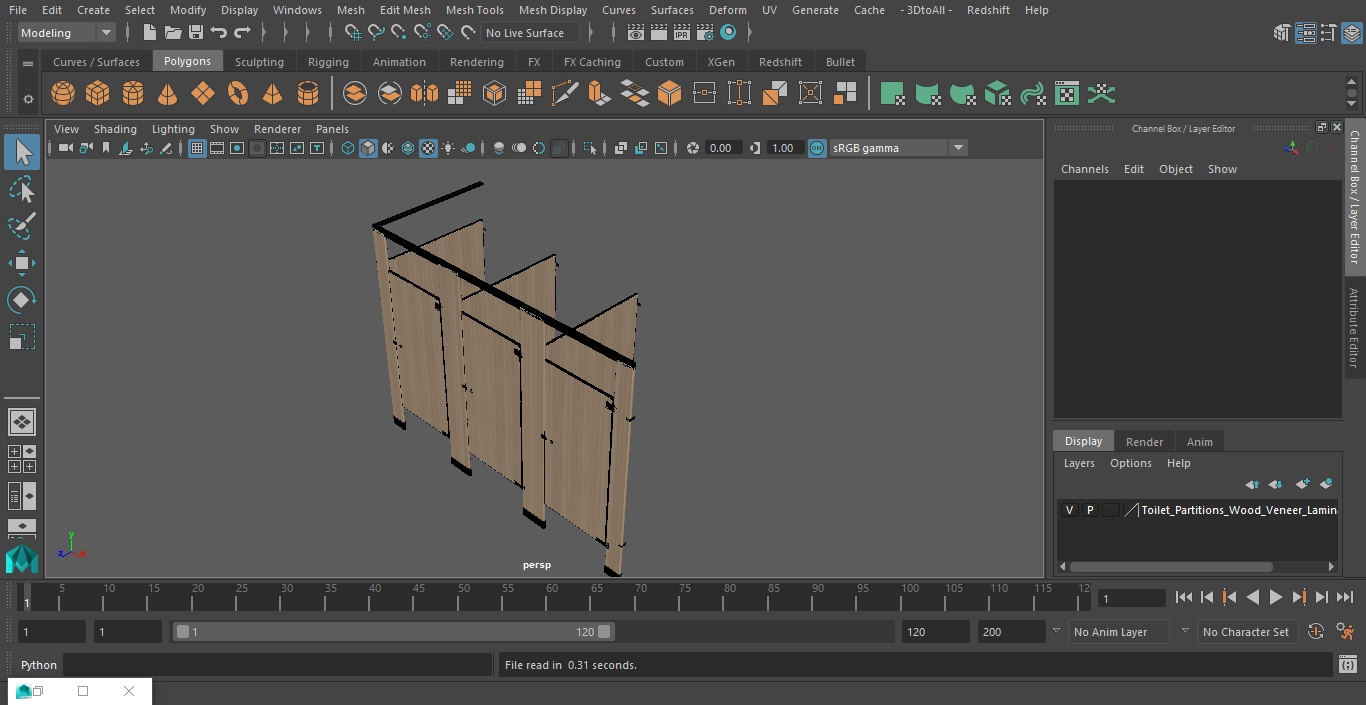Viewport: 1366px width, 705px height.
Task: Click the Save Scene icon
Action: [196, 33]
